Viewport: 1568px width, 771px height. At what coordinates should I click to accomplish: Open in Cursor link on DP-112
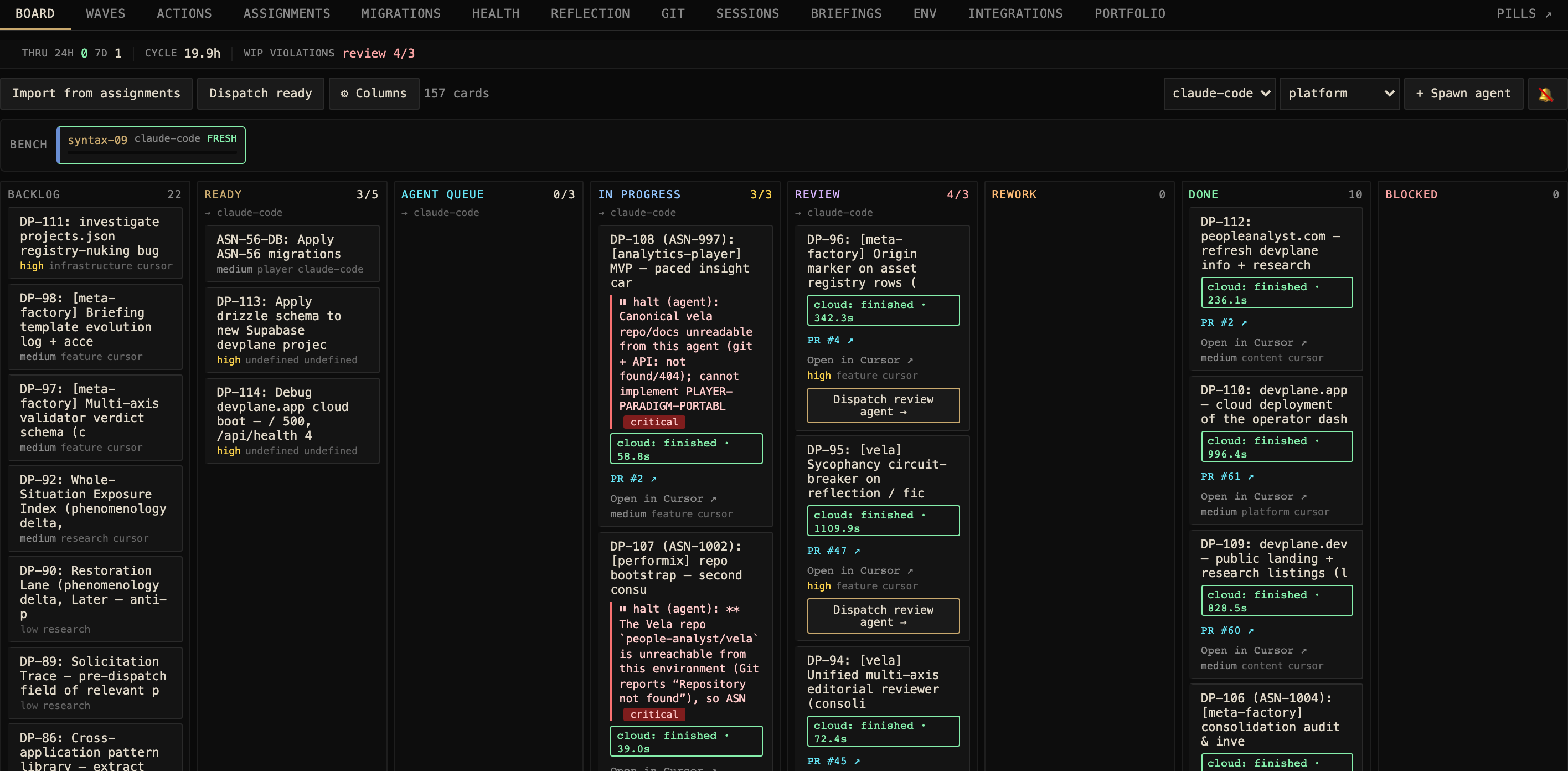pos(1254,342)
